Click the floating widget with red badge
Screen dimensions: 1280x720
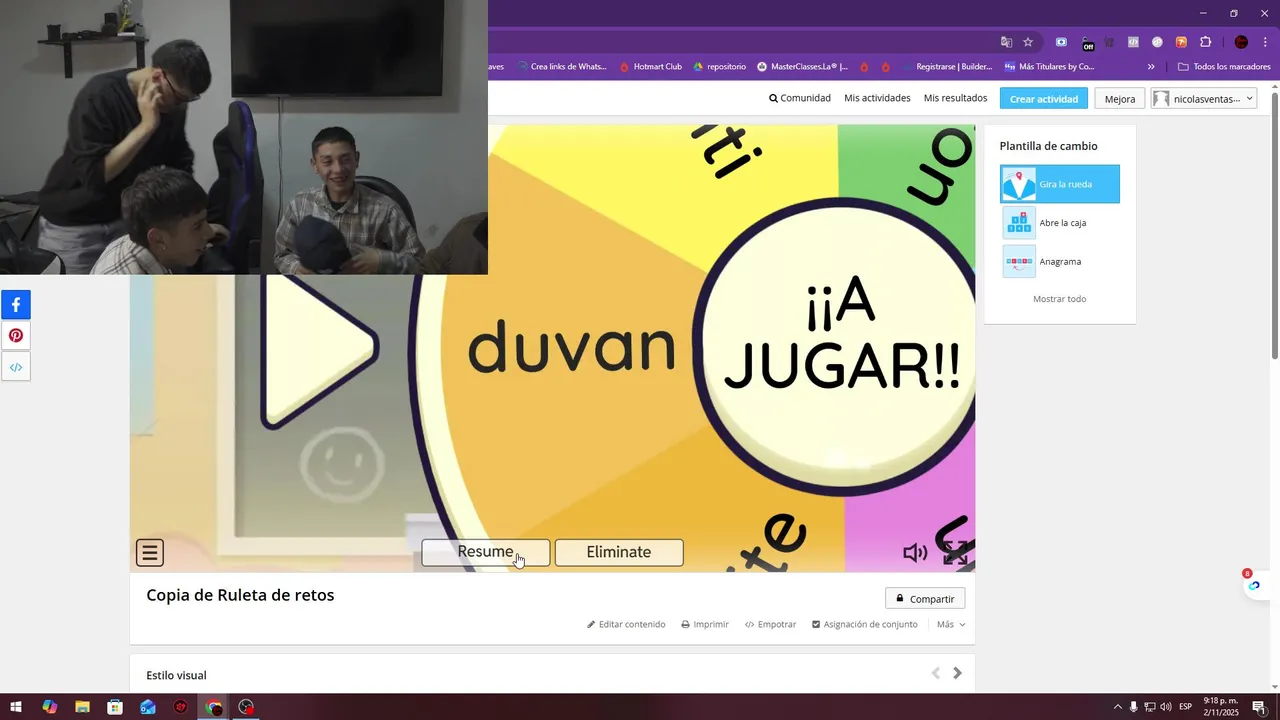coord(1253,584)
